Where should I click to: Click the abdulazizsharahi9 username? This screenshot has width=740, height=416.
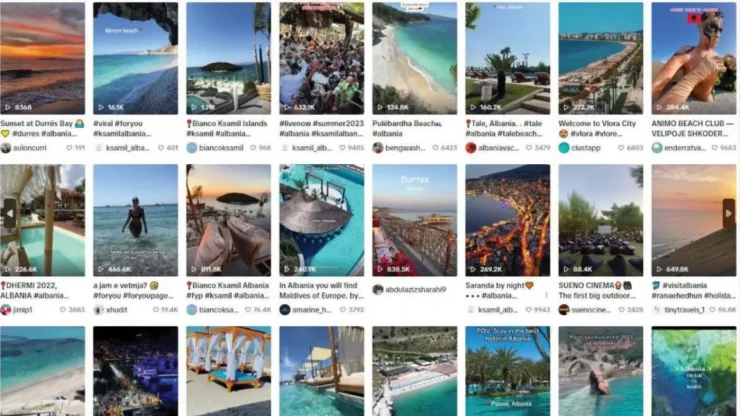[415, 289]
